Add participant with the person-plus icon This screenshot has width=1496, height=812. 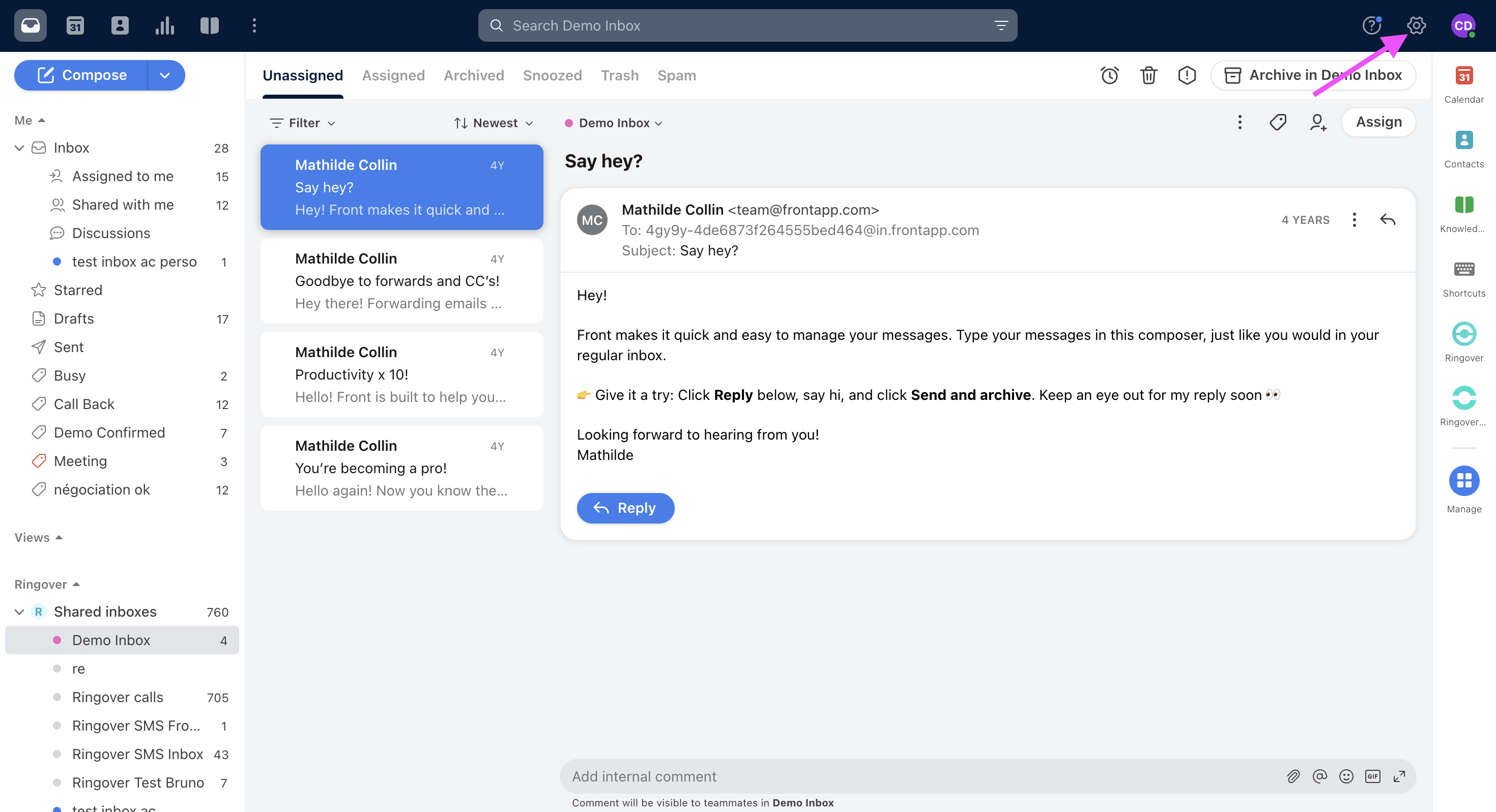(1318, 122)
